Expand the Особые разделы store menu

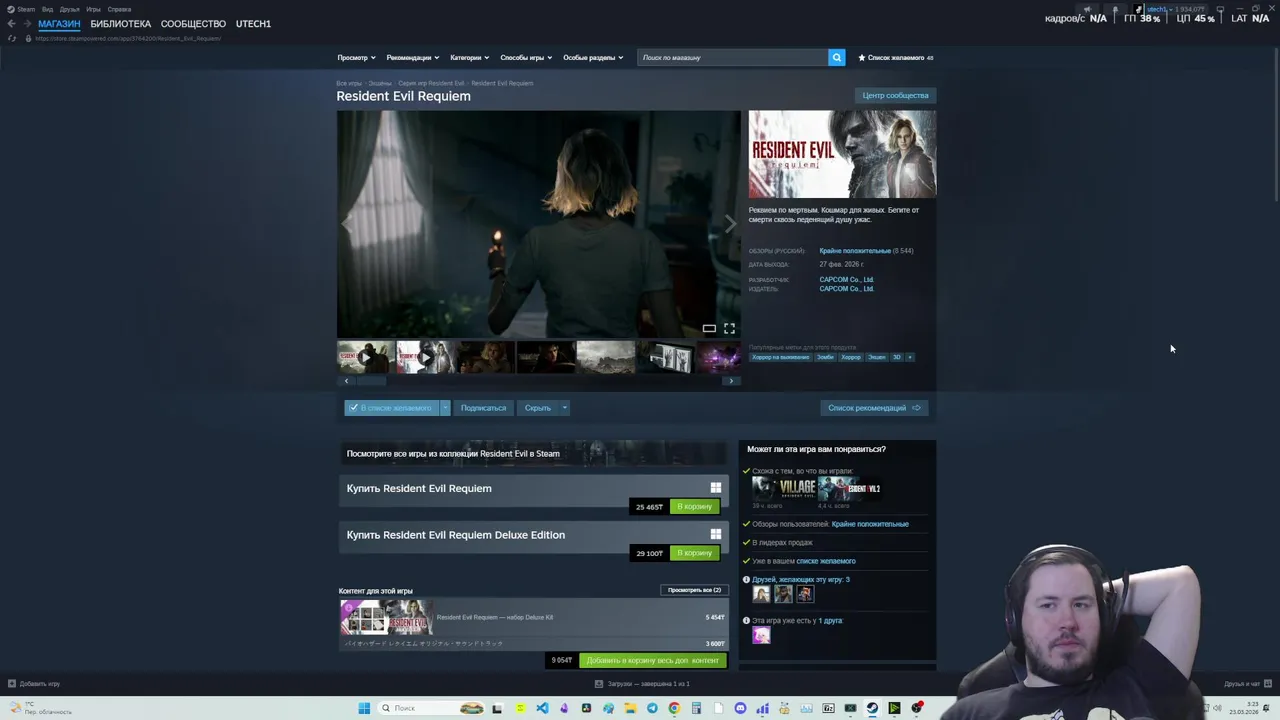pos(592,58)
